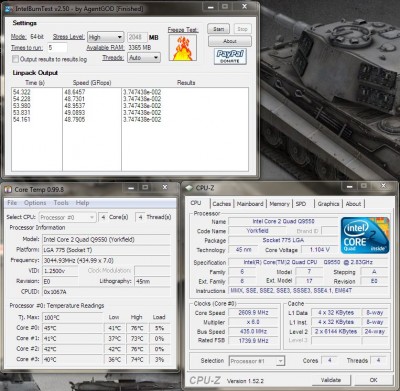Click the IntelBurnTest Stop button

(242, 29)
